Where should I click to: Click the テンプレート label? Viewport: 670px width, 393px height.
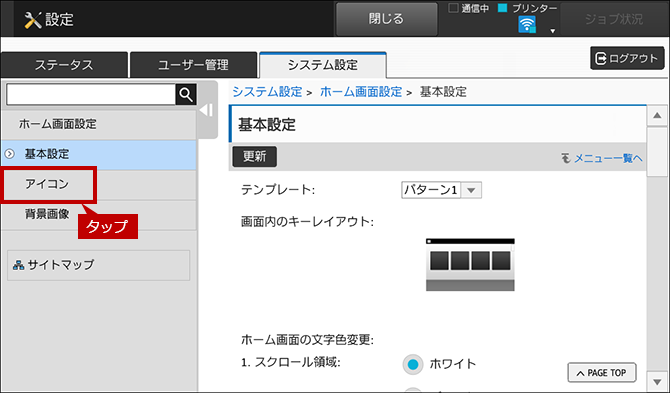[278, 190]
